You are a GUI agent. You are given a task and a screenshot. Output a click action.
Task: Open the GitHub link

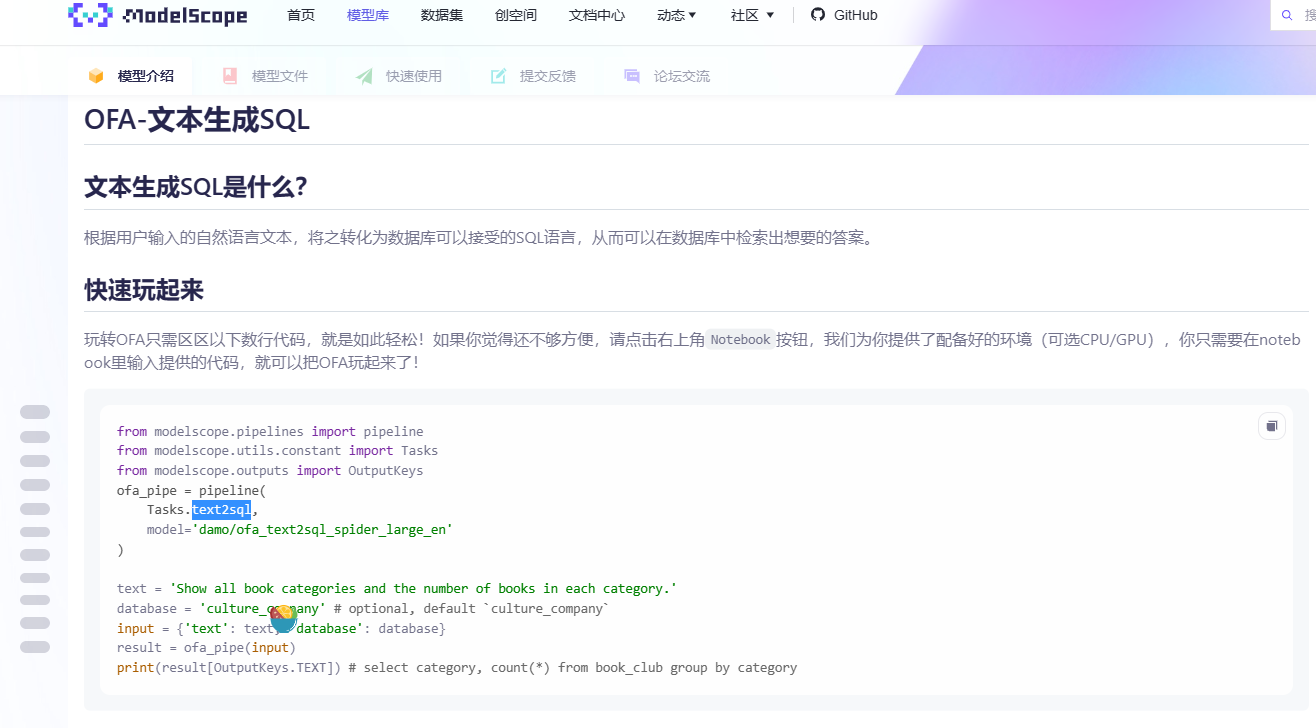pos(844,15)
